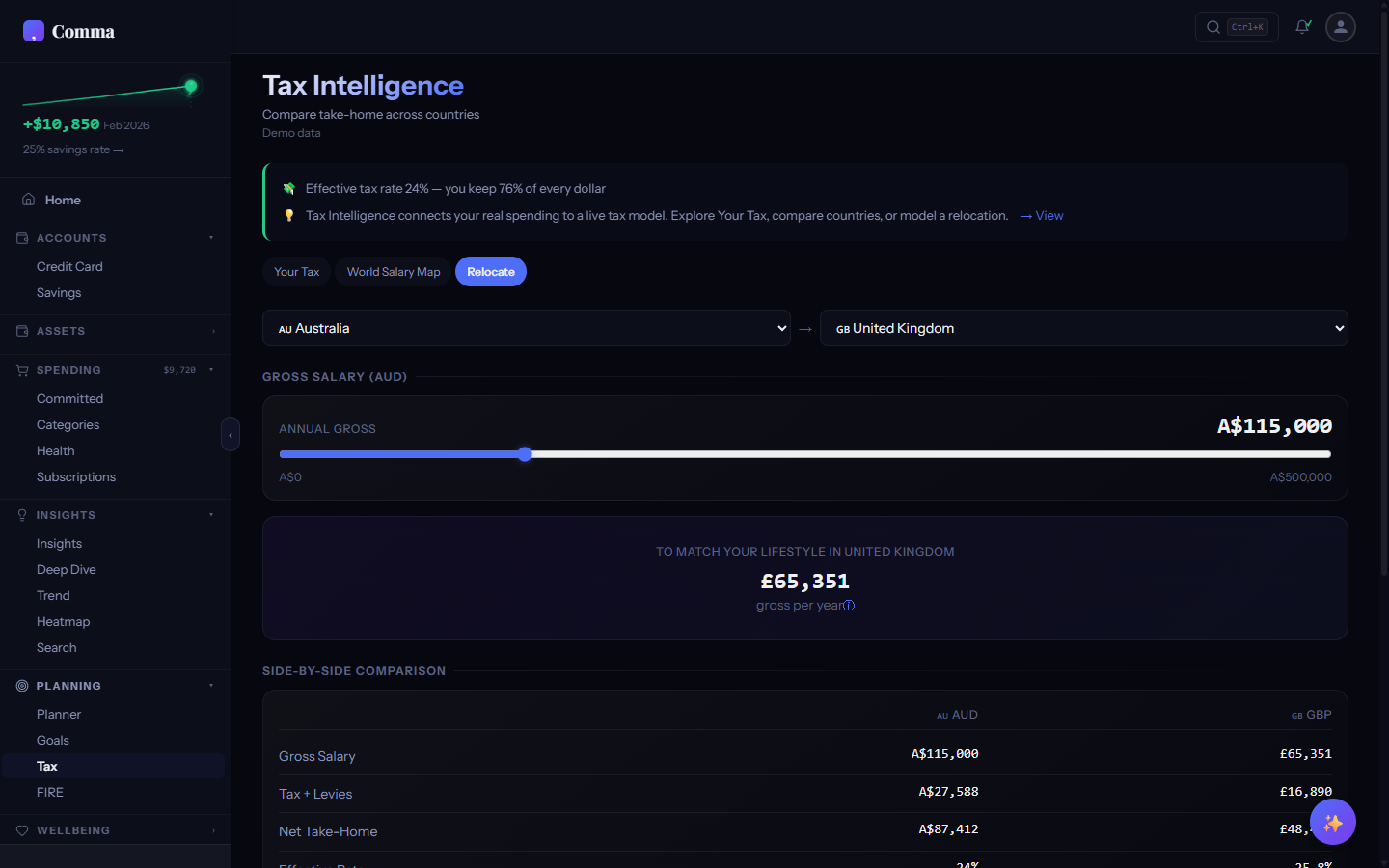Expand the Assets section
This screenshot has height=868, width=1389.
(x=213, y=331)
